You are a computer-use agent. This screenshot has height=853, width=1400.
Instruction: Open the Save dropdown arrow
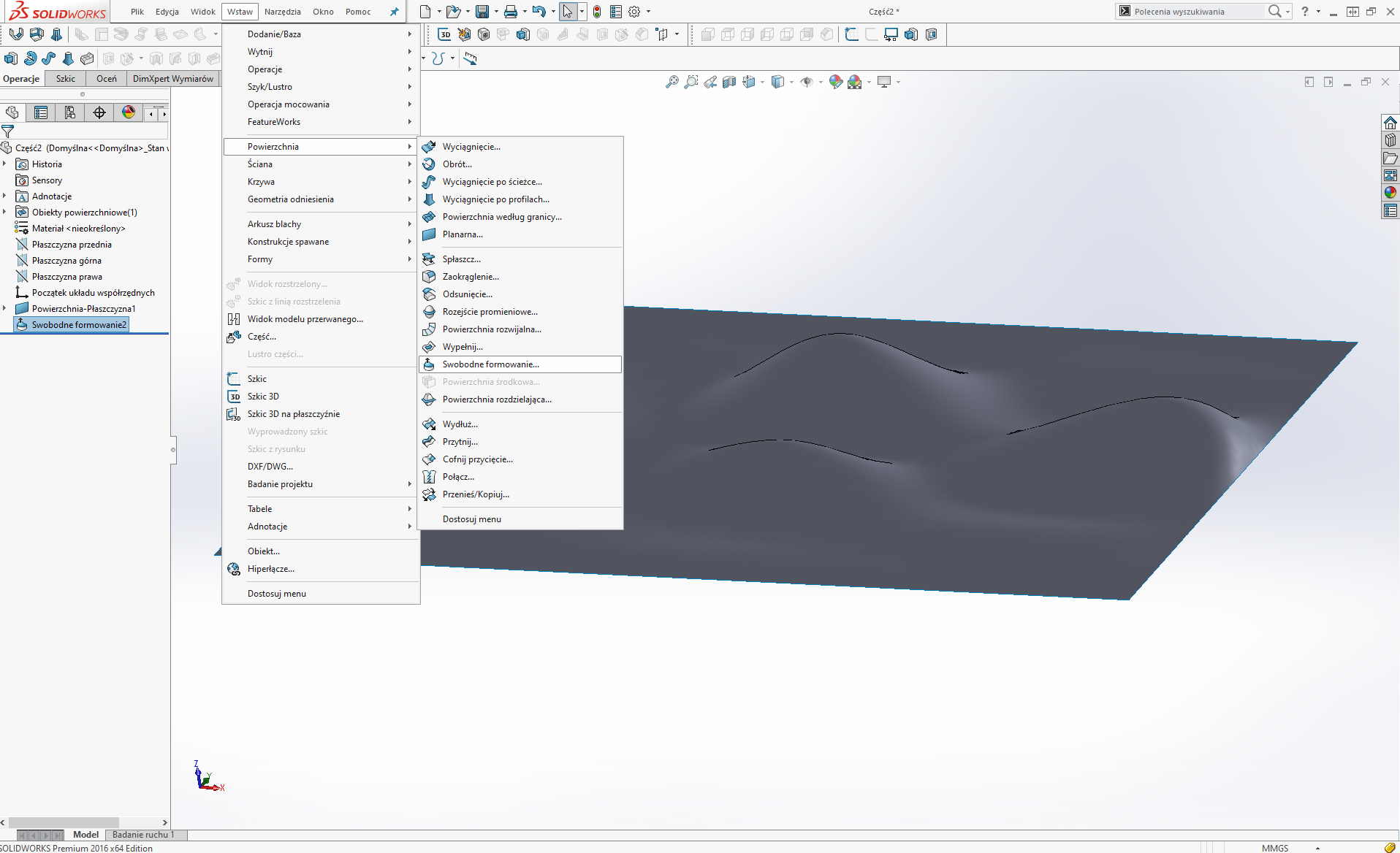coord(495,12)
